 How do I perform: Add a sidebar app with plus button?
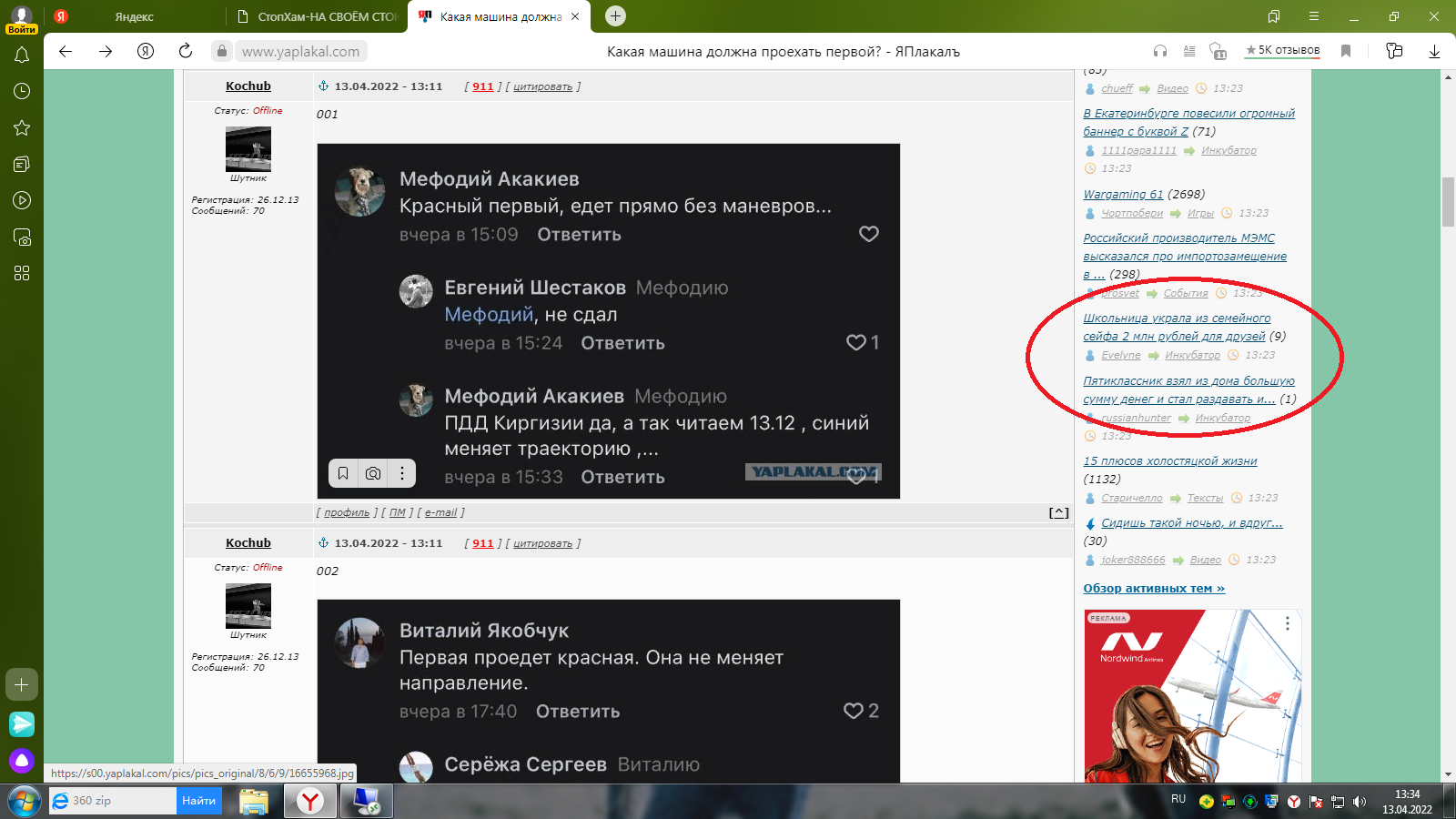click(x=22, y=684)
